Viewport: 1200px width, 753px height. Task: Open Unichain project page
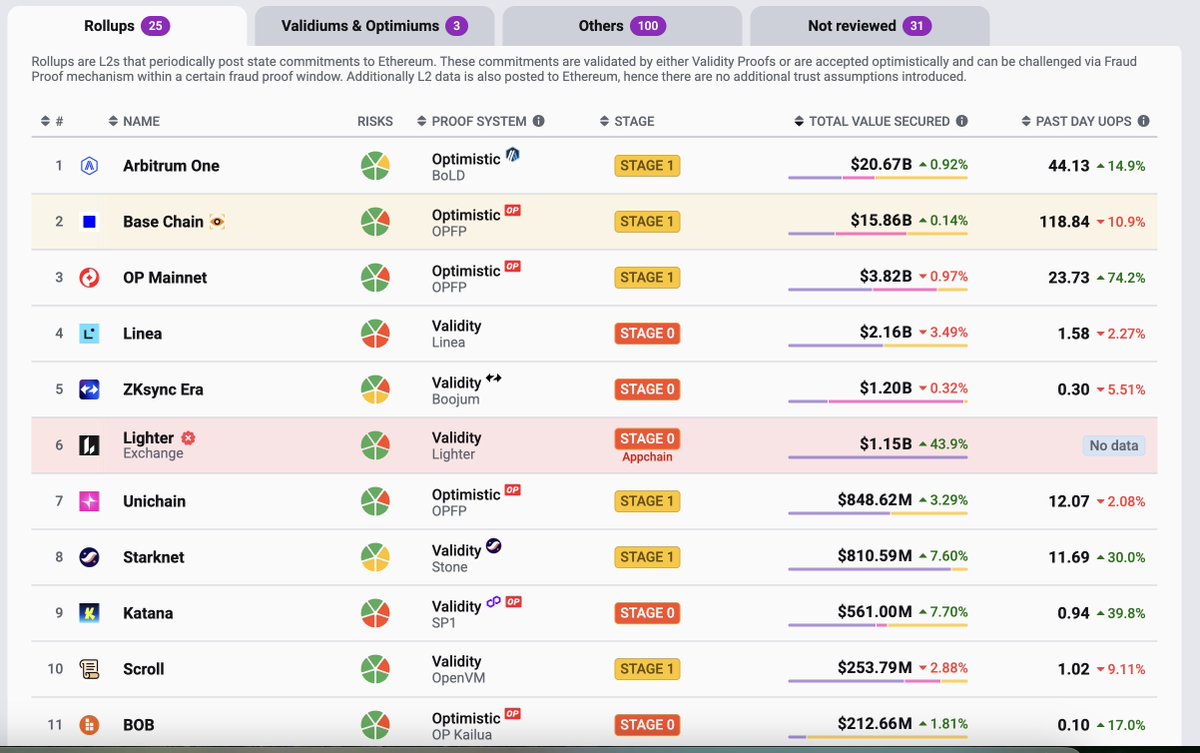coord(154,502)
